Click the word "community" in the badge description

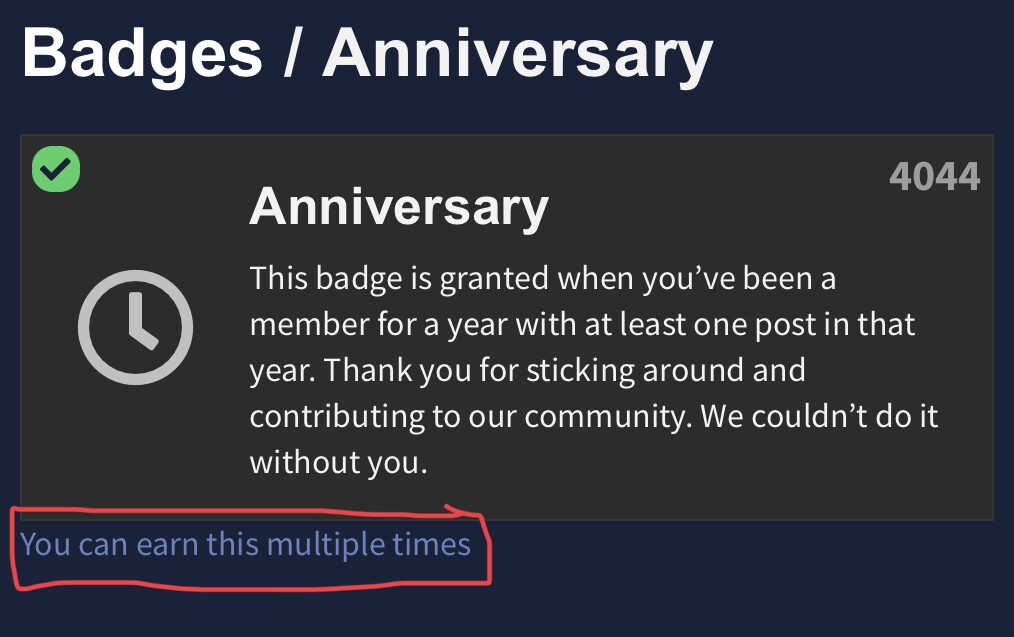pyautogui.click(x=607, y=417)
